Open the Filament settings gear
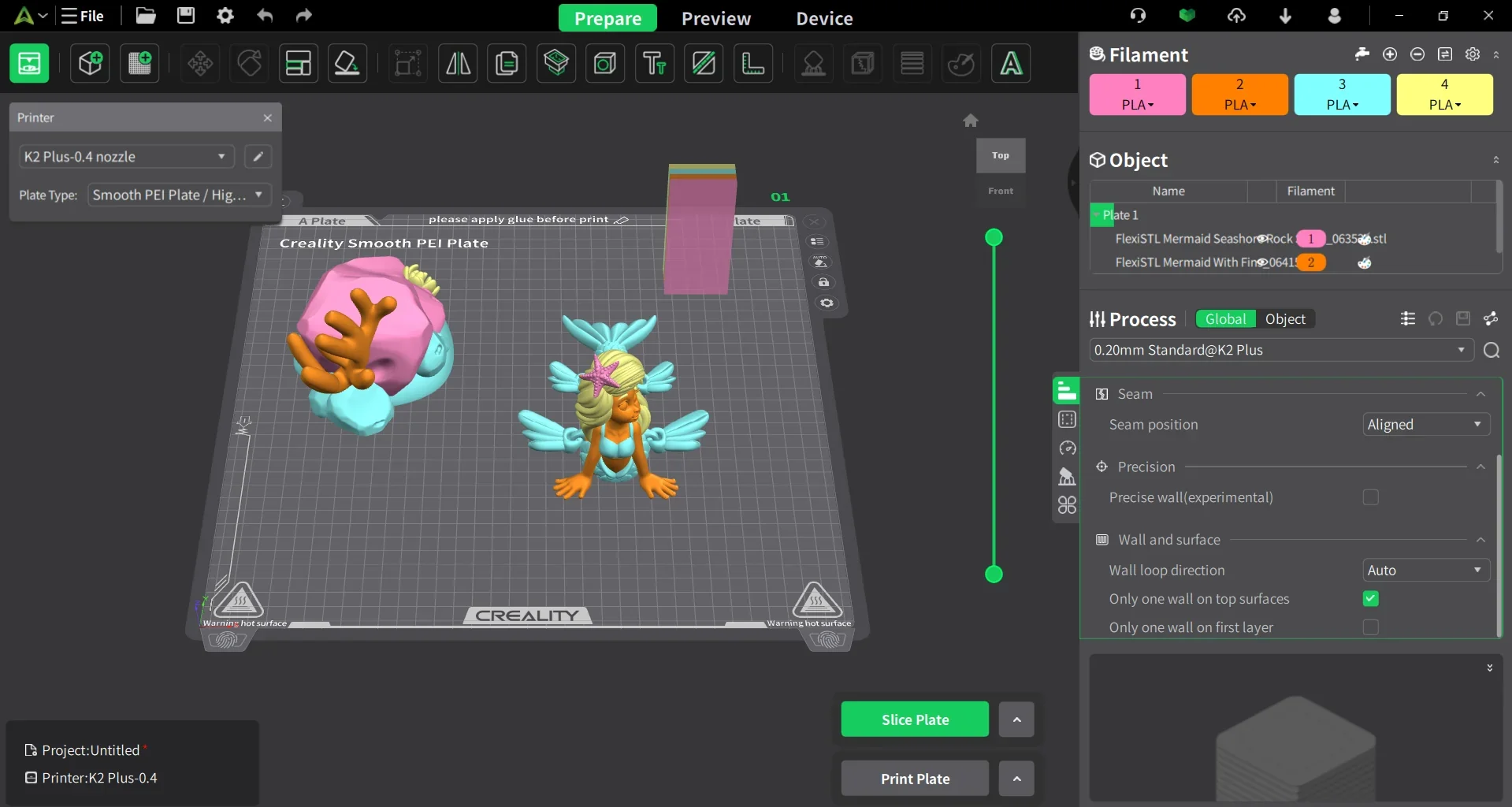1512x807 pixels. 1473,54
